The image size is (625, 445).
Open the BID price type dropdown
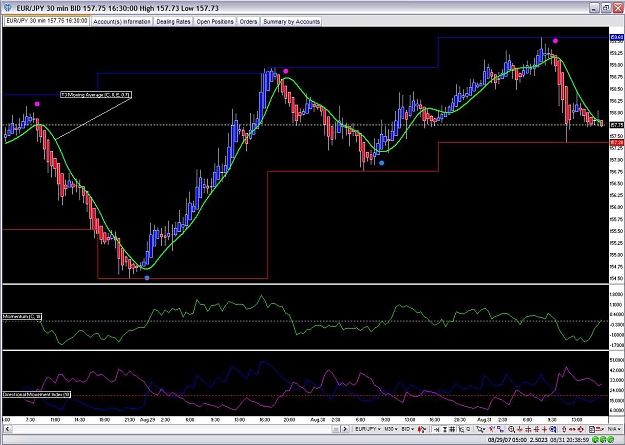click(408, 429)
